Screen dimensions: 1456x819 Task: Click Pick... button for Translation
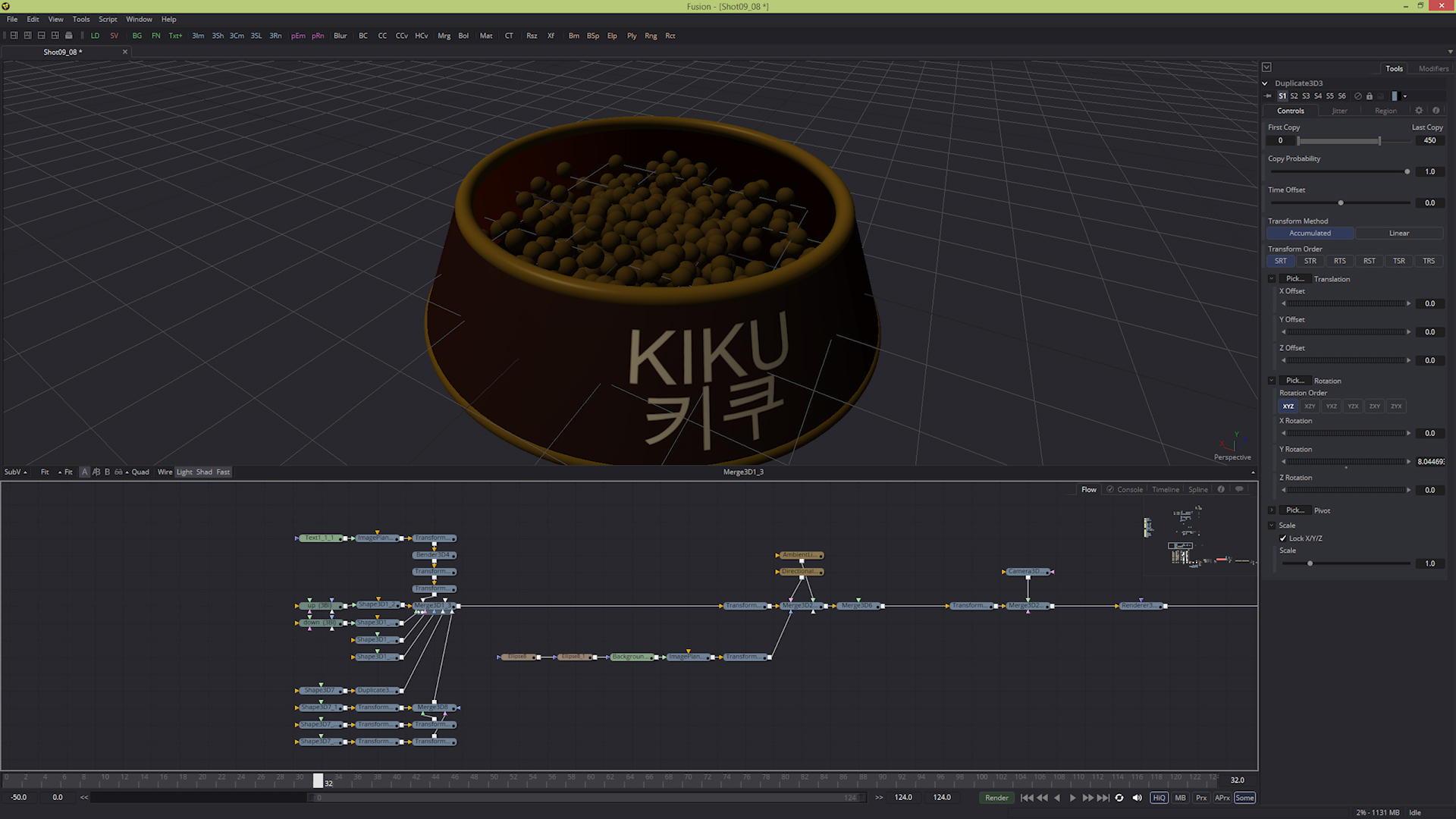coord(1294,279)
